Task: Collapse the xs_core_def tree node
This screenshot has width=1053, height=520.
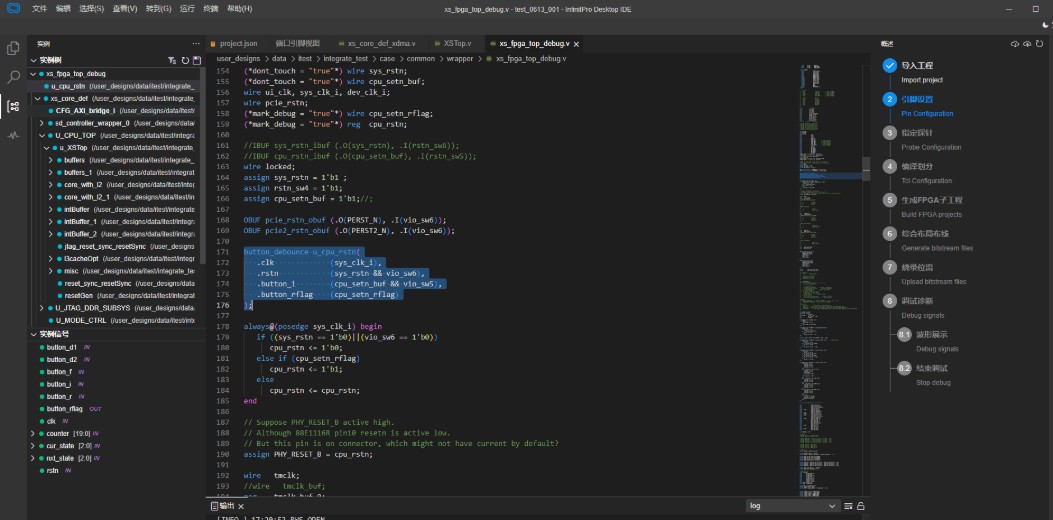Action: pos(37,99)
